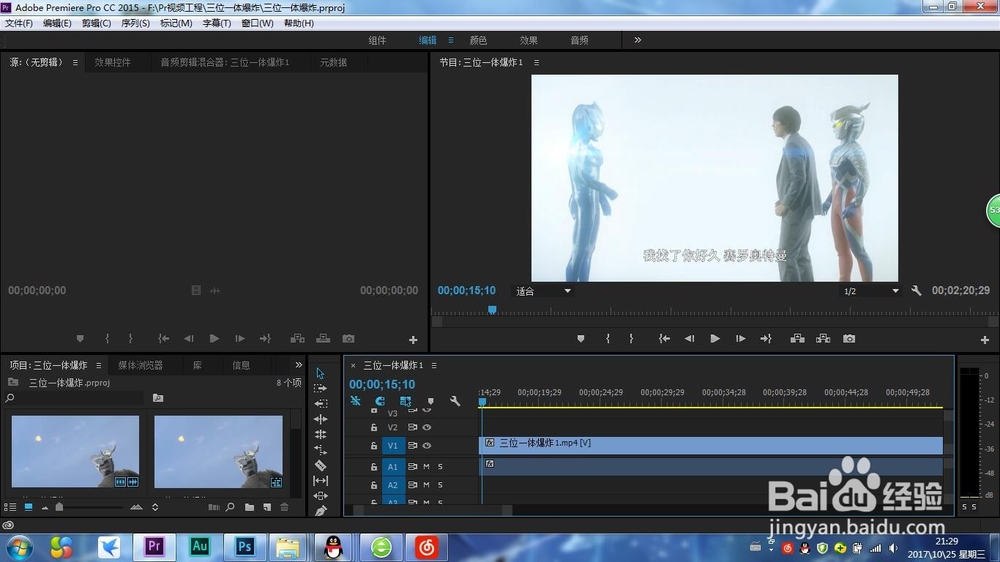Toggle lock on V1 track
This screenshot has height=562, width=1000.
(374, 446)
